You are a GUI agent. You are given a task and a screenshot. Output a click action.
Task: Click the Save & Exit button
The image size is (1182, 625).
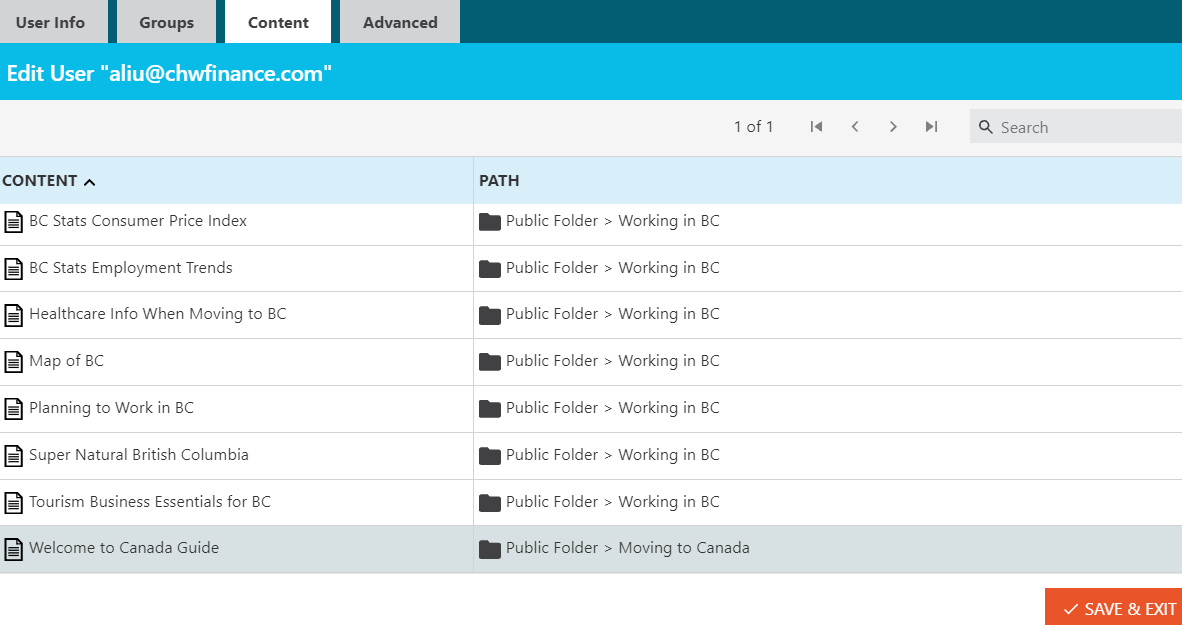point(1113,608)
